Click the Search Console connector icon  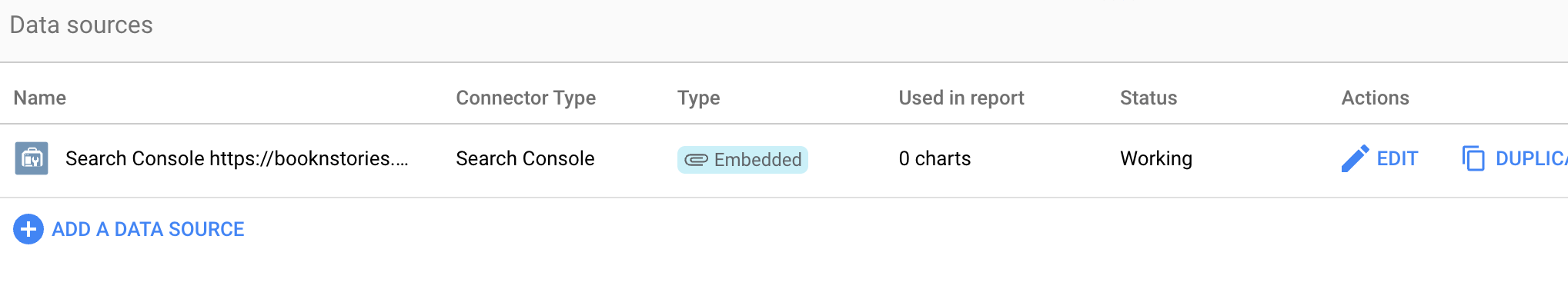coord(32,158)
